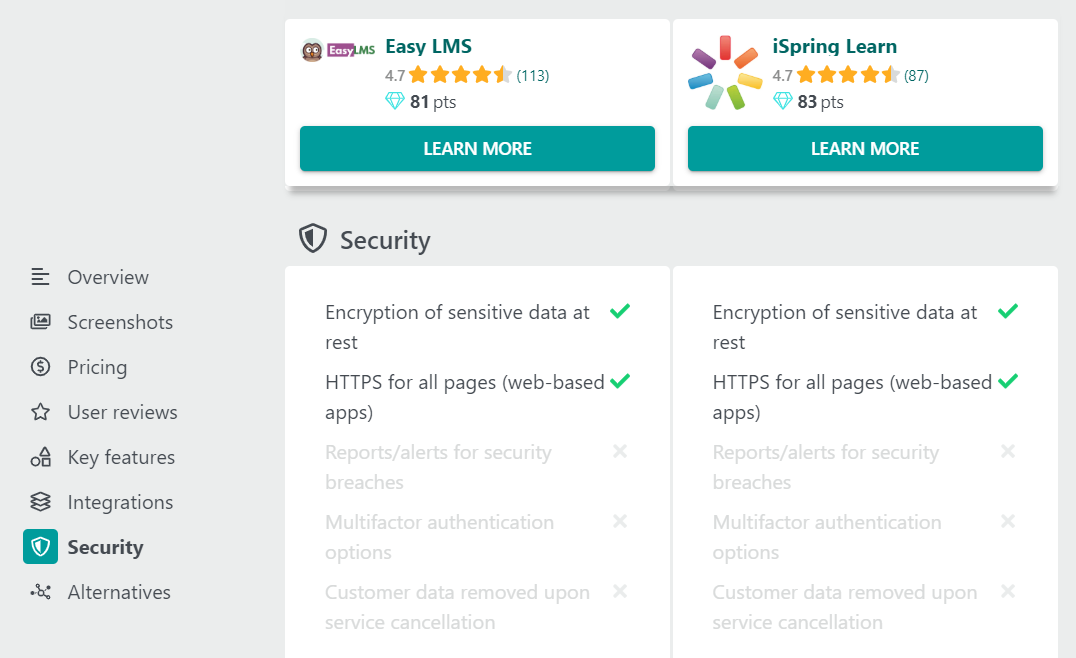
Task: Click iSpring 'Customer data removed upon service cancellation'
Action: coord(845,607)
